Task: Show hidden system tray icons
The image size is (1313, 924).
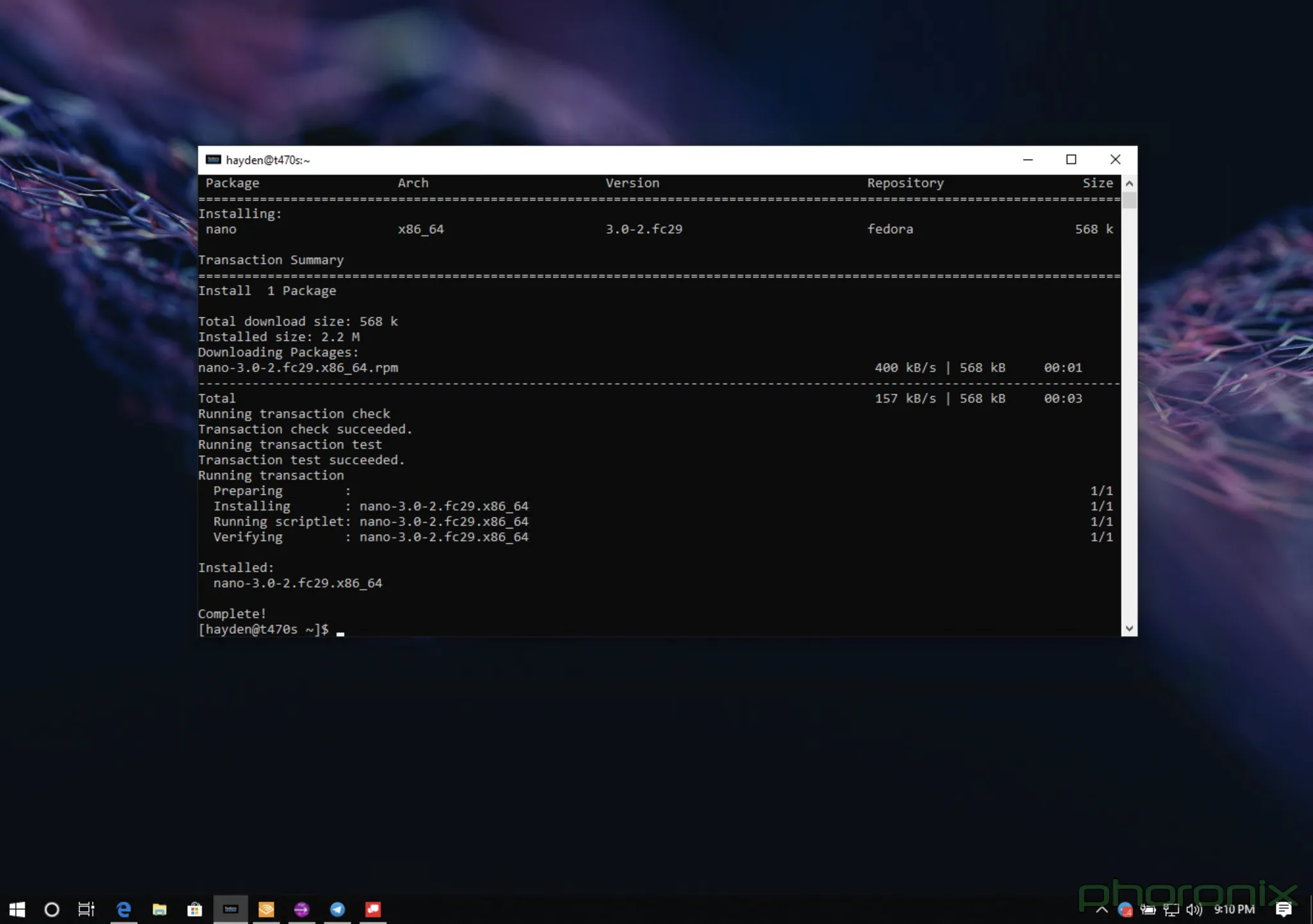Action: tap(1101, 910)
